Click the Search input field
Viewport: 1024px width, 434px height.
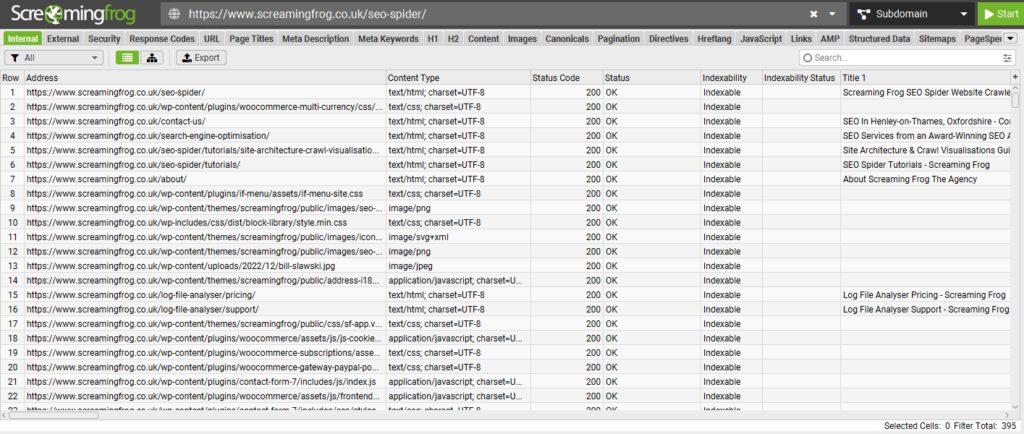click(x=900, y=58)
